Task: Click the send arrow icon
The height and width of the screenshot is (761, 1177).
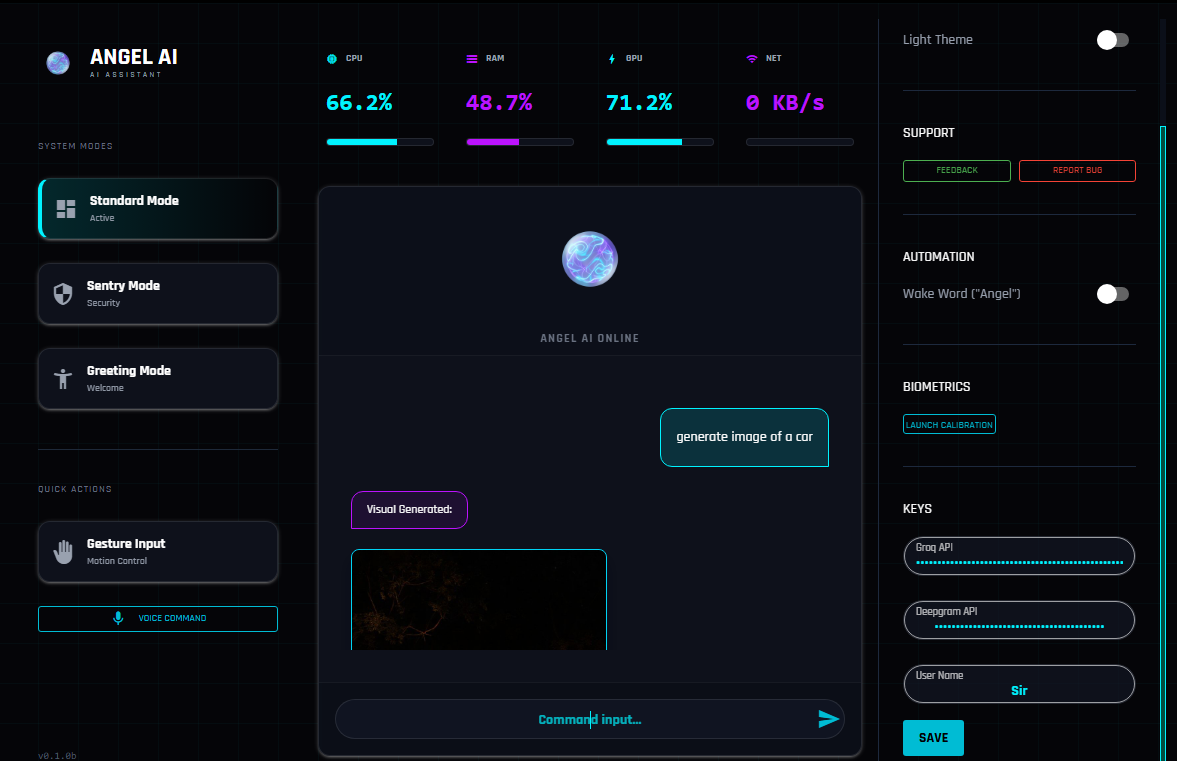Action: tap(828, 719)
